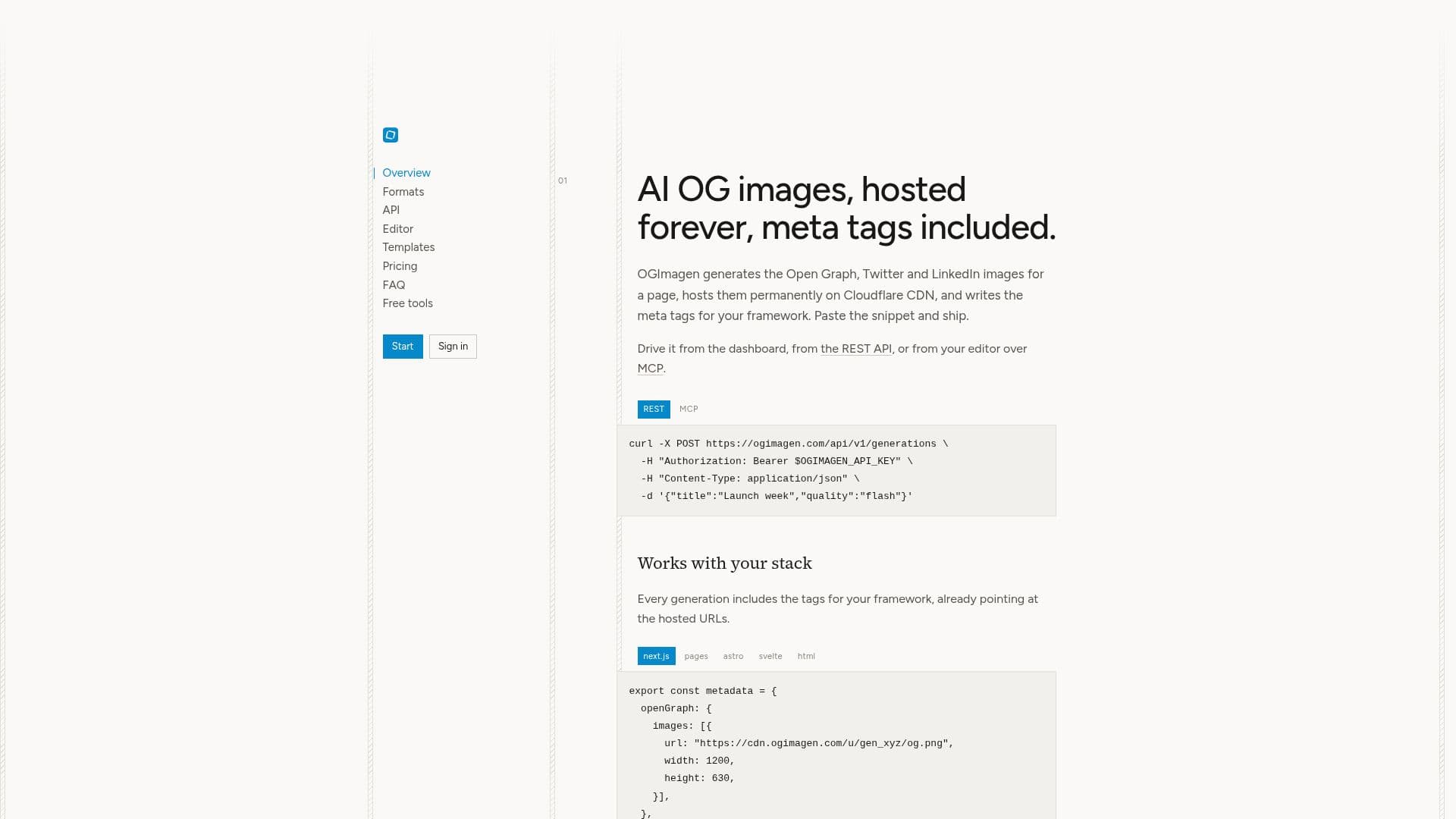Switch to the pages framework tab

[x=696, y=656]
